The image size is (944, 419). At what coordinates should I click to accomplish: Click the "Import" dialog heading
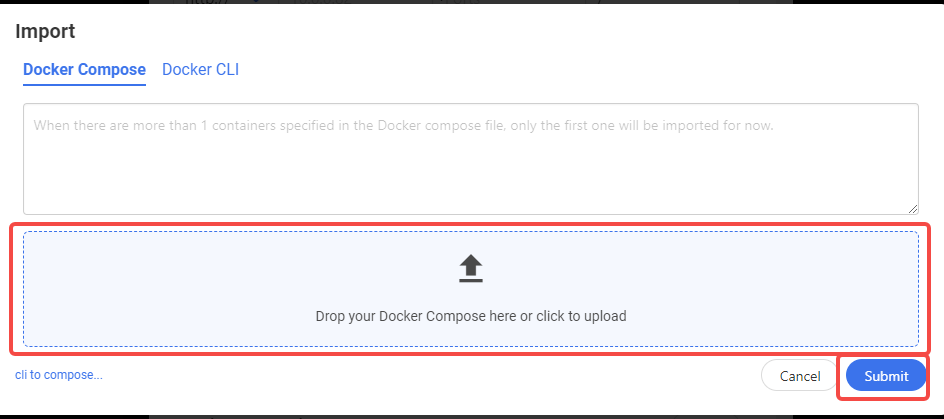[x=45, y=31]
